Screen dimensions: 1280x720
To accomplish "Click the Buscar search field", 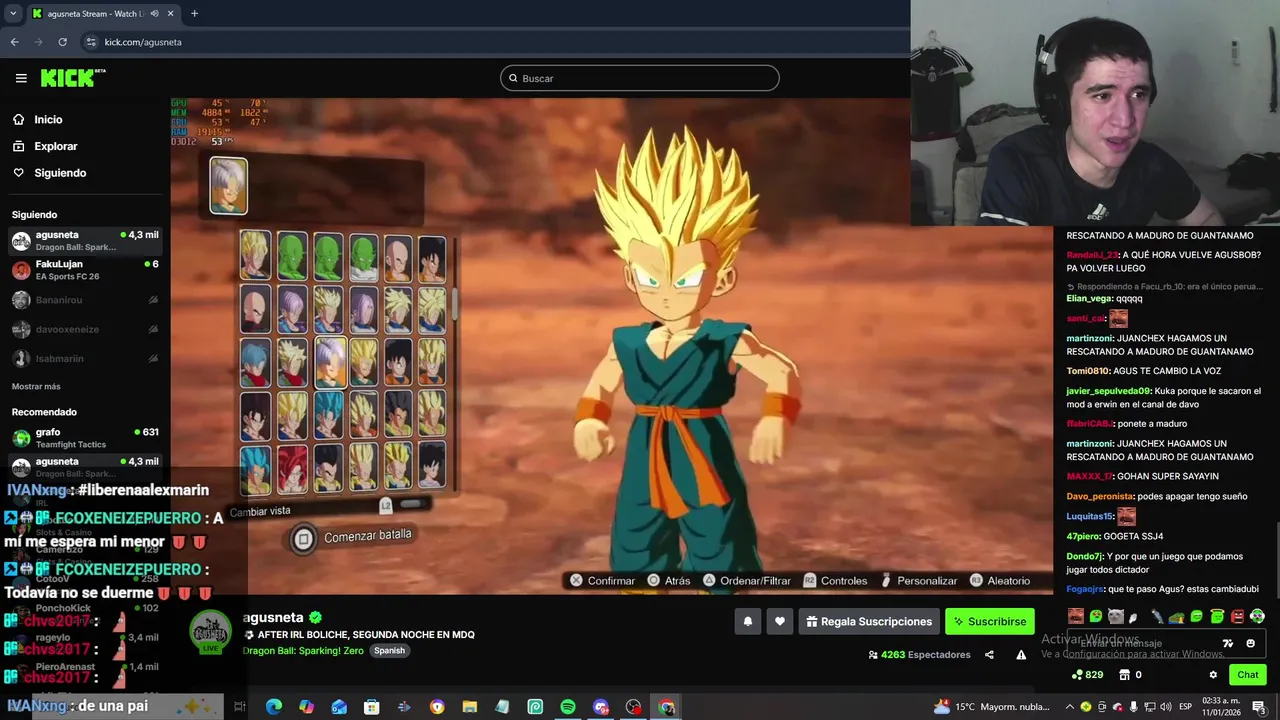I will pyautogui.click(x=640, y=78).
